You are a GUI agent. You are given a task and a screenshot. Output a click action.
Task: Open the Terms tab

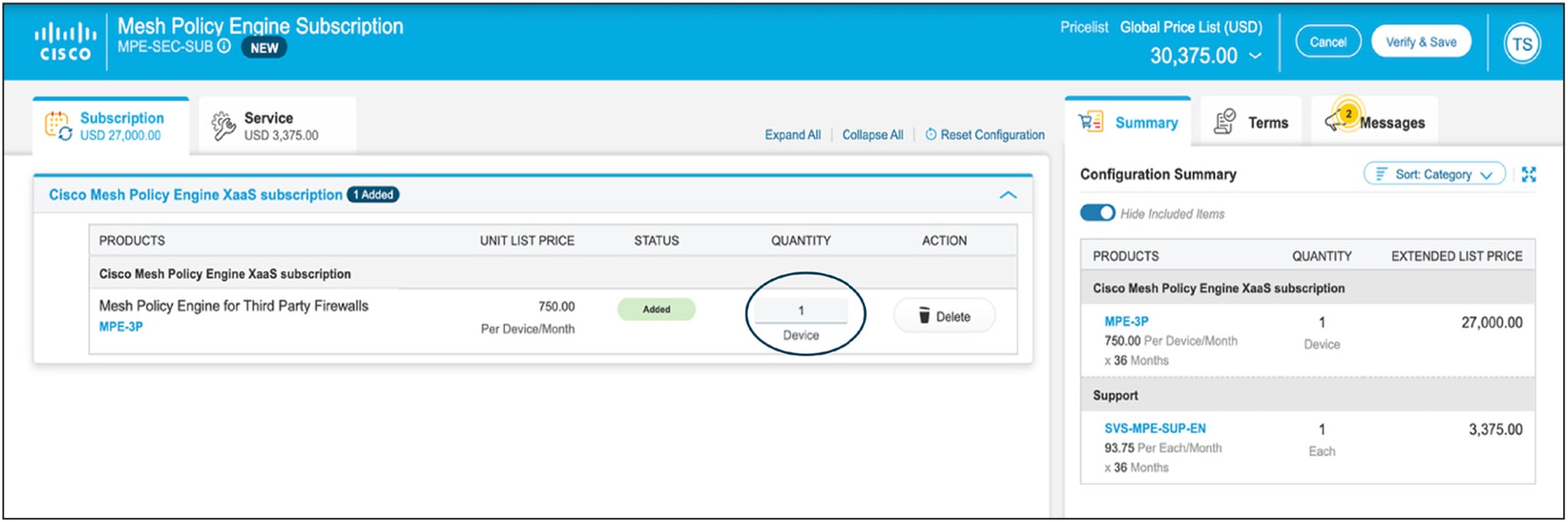tap(1251, 123)
